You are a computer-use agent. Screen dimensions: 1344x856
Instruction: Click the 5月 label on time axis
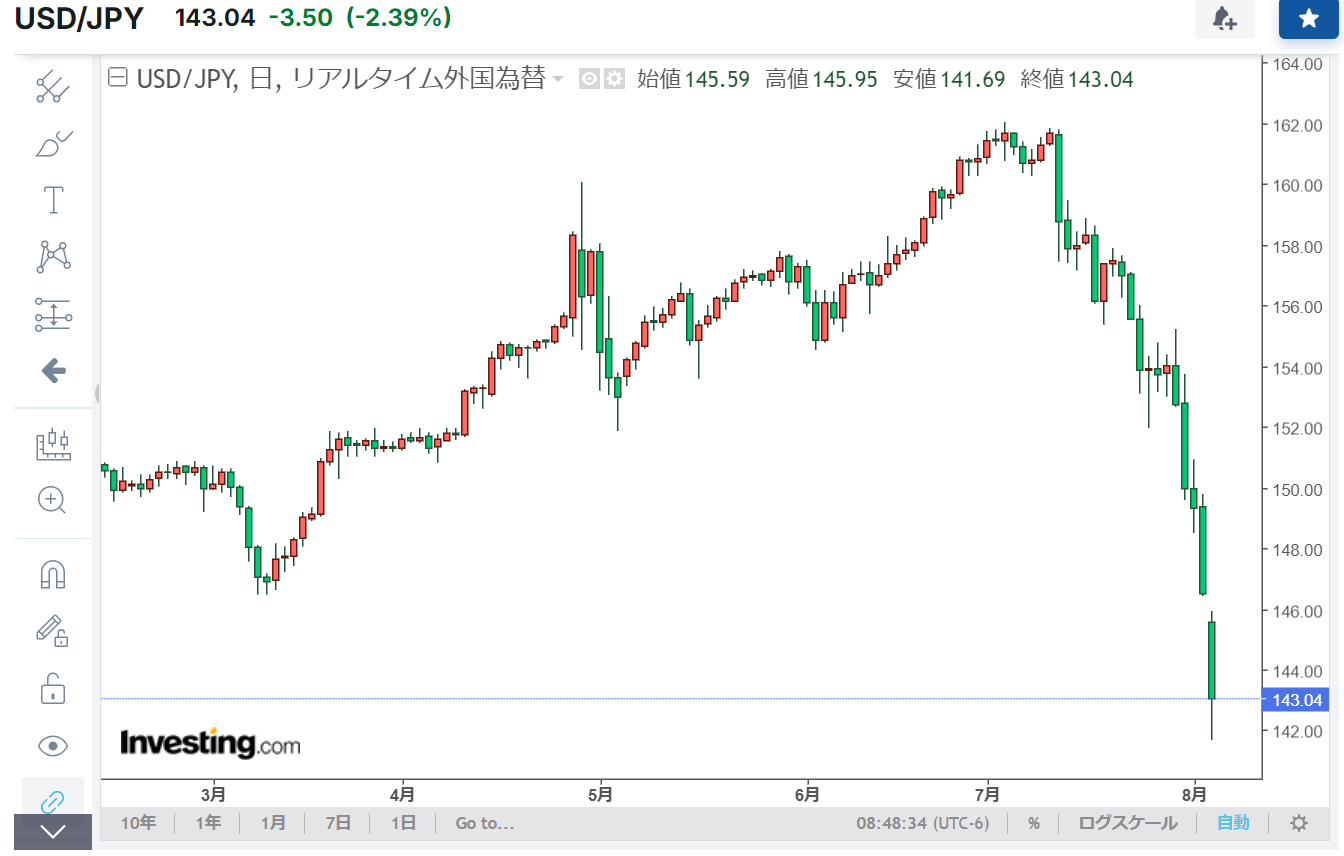(x=600, y=795)
